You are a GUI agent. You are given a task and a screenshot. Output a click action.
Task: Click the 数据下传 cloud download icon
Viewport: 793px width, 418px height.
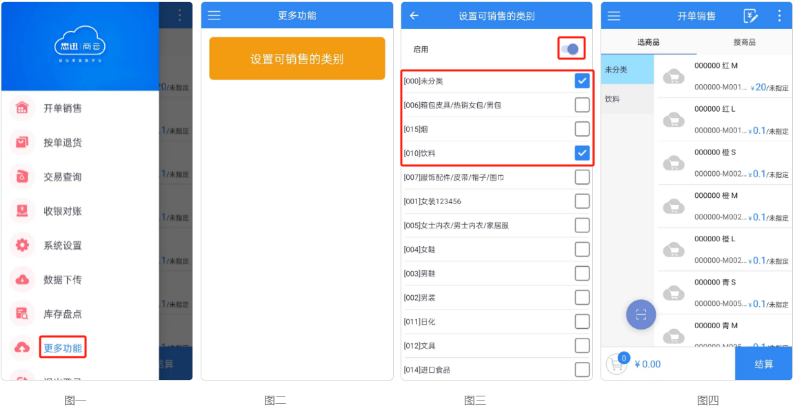[22, 280]
